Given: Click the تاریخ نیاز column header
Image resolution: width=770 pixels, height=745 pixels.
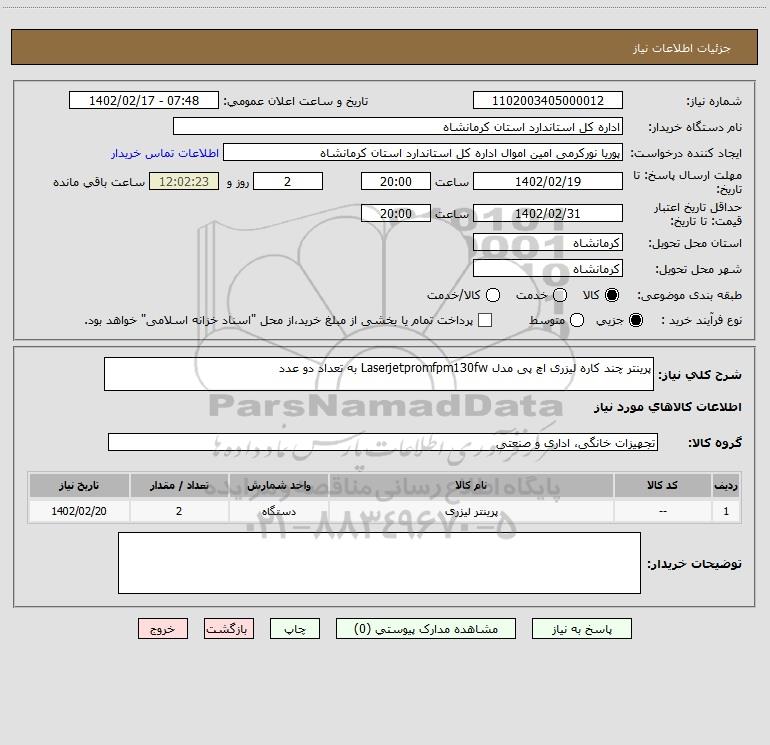Looking at the screenshot, I should [79, 486].
